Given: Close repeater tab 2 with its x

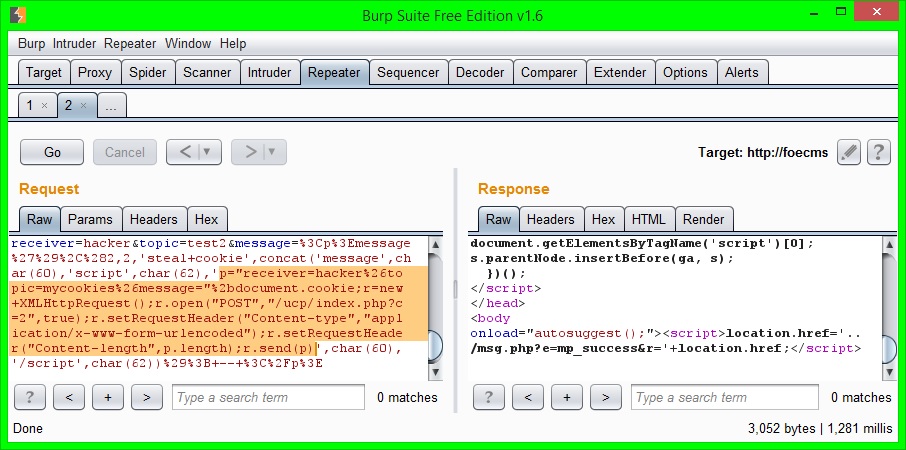Looking at the screenshot, I should (83, 106).
